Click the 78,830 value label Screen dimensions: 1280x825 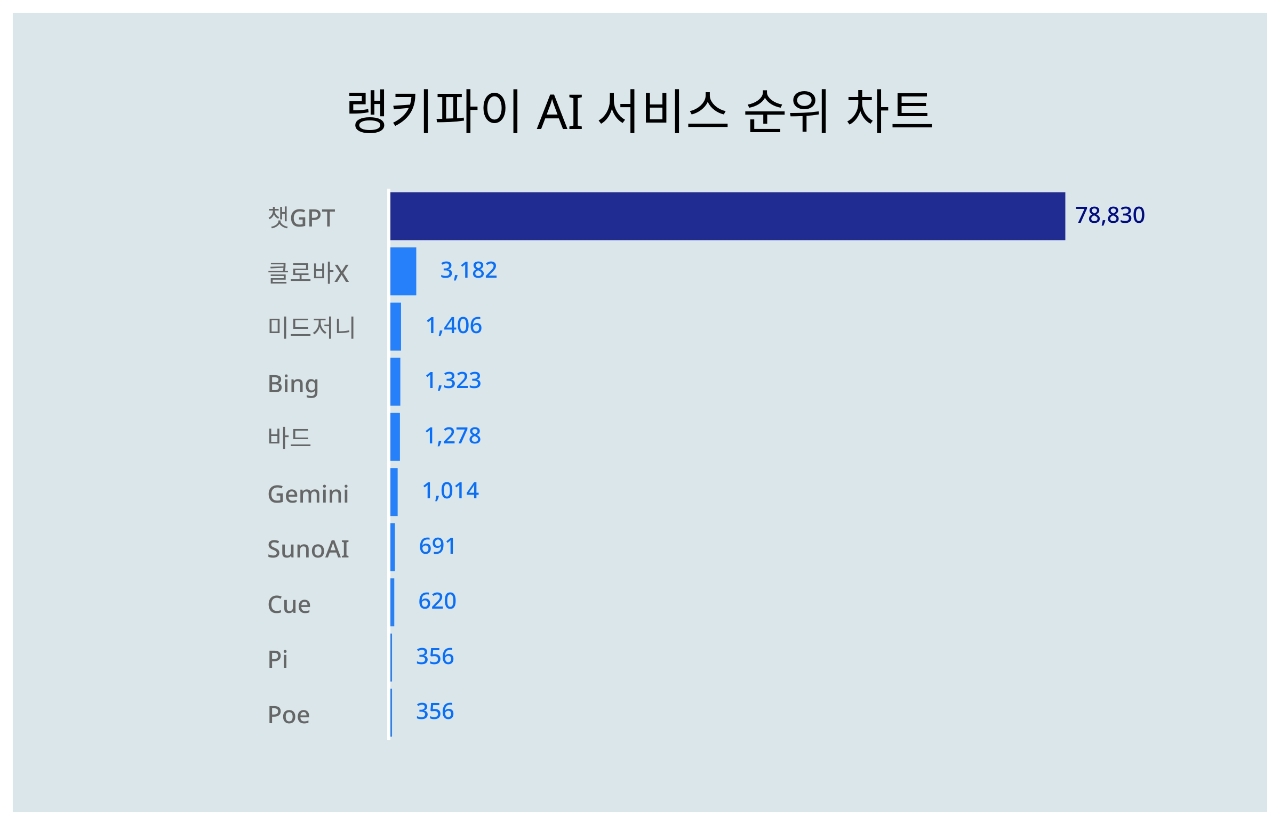click(x=1110, y=216)
